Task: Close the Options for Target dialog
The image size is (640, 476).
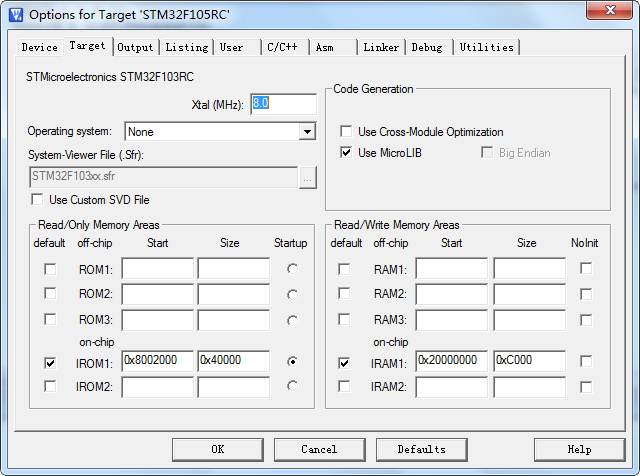Action: tap(610, 10)
